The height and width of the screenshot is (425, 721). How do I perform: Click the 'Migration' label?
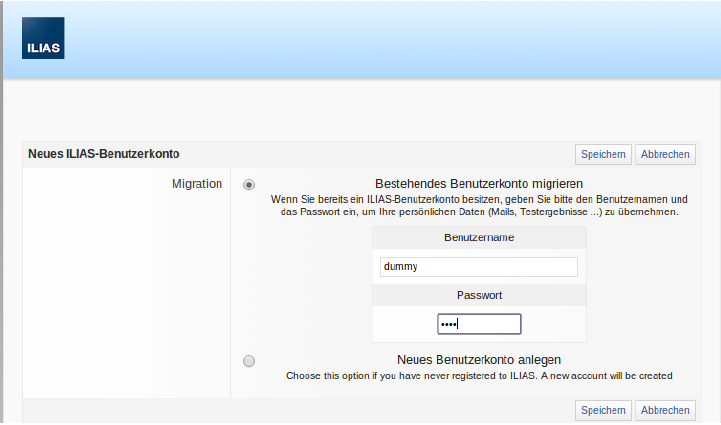[197, 184]
